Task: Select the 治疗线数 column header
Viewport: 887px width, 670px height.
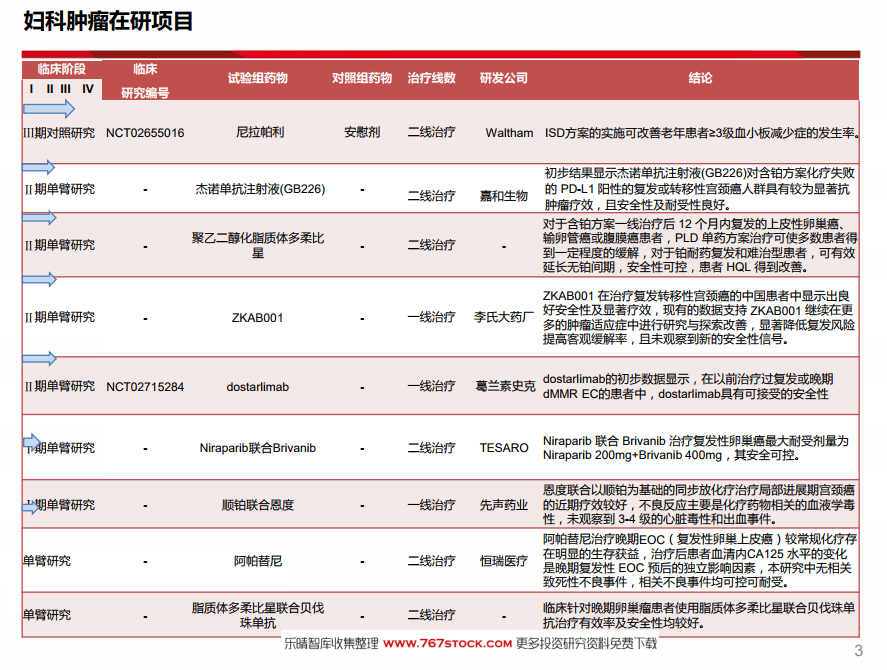Action: 432,78
